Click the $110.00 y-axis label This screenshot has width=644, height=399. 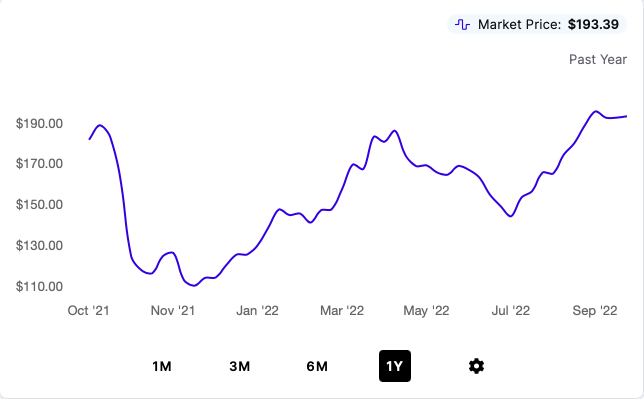pyautogui.click(x=39, y=286)
